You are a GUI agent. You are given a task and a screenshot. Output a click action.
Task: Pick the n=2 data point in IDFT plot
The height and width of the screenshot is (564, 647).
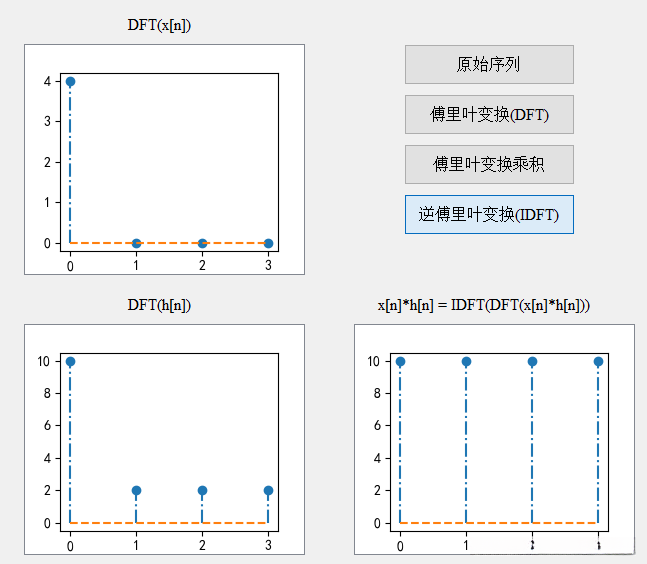(x=532, y=361)
